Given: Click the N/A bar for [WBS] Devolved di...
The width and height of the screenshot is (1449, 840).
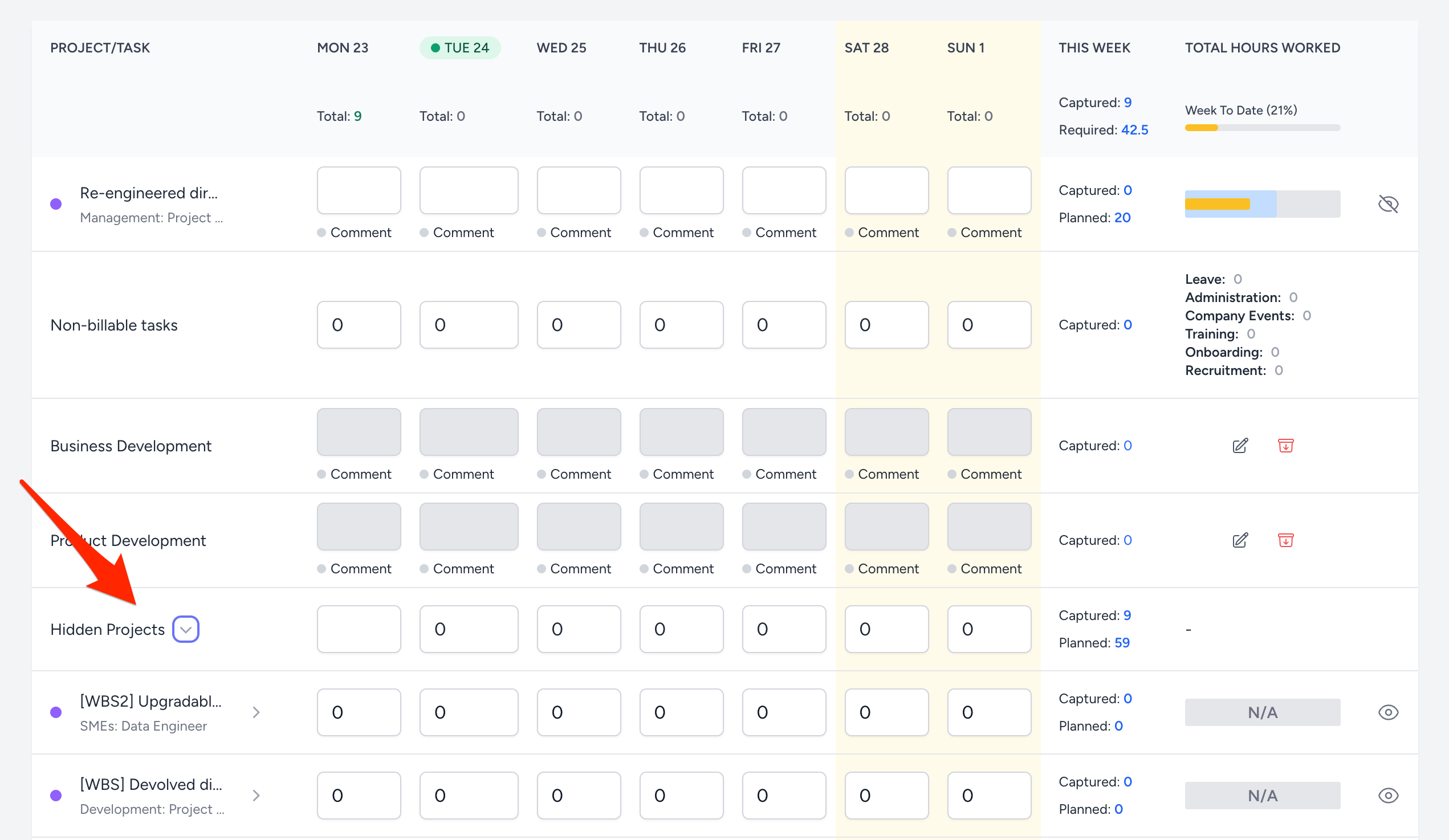Looking at the screenshot, I should [x=1262, y=795].
